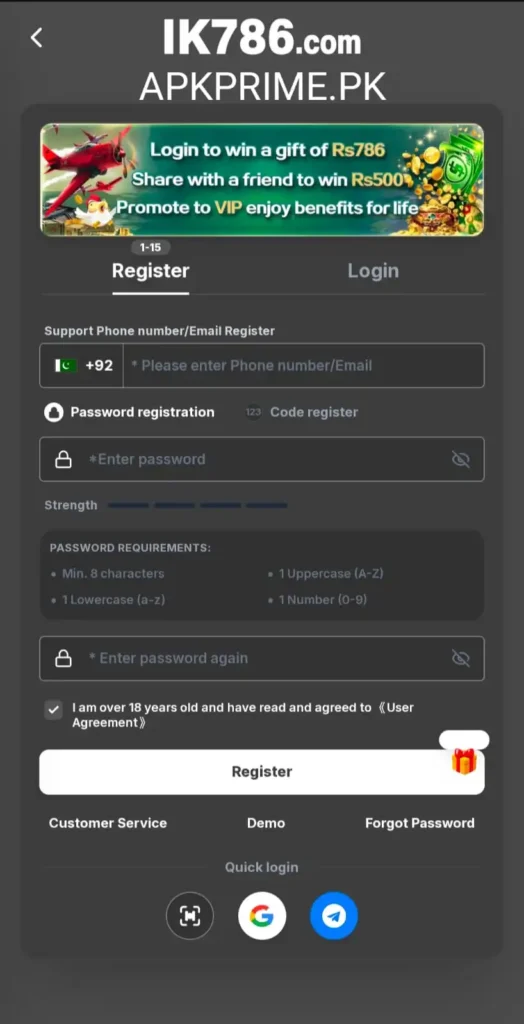524x1024 pixels.
Task: Tap the 123 Code register icon
Action: [x=254, y=412]
